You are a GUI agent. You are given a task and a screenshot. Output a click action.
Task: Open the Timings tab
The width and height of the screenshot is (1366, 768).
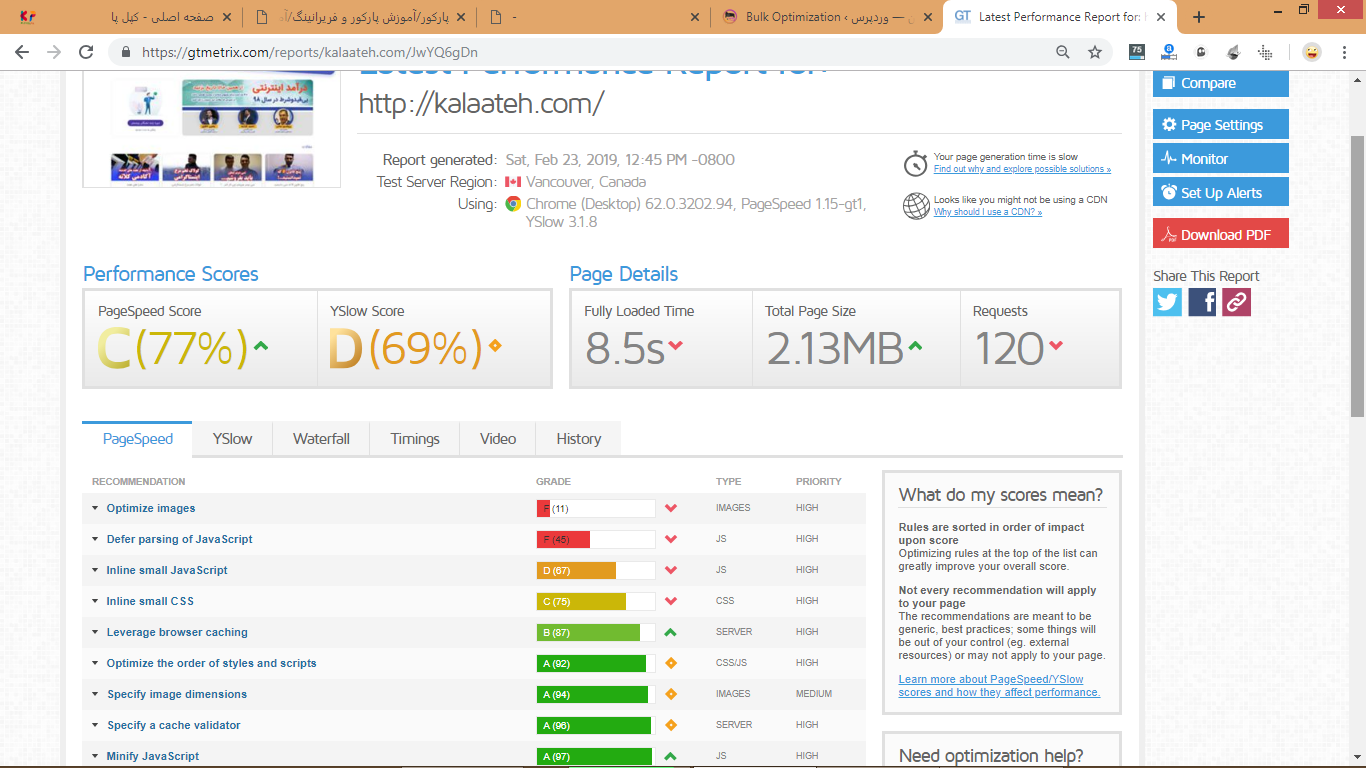[415, 438]
